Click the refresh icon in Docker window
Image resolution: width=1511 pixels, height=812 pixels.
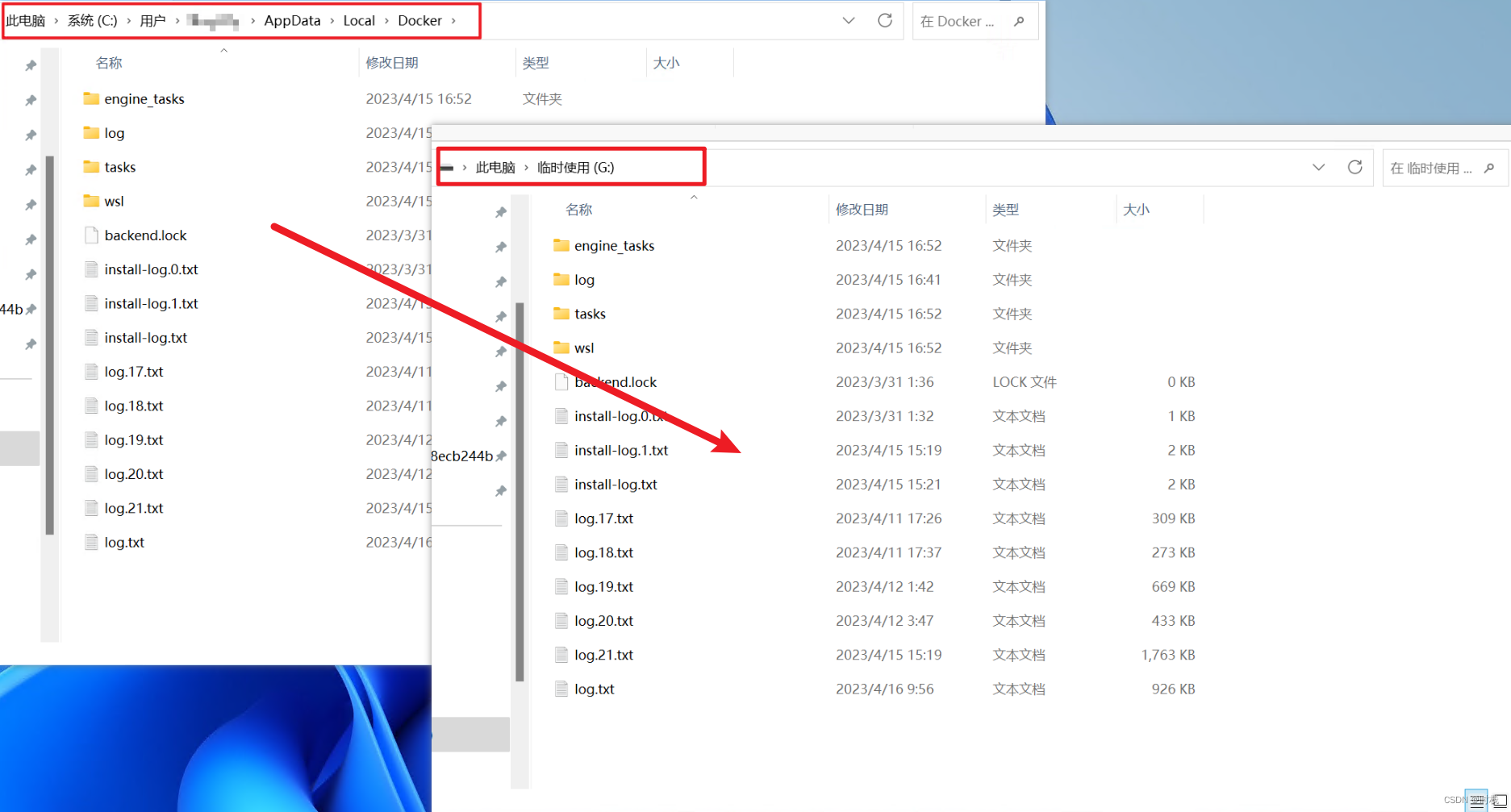885,21
